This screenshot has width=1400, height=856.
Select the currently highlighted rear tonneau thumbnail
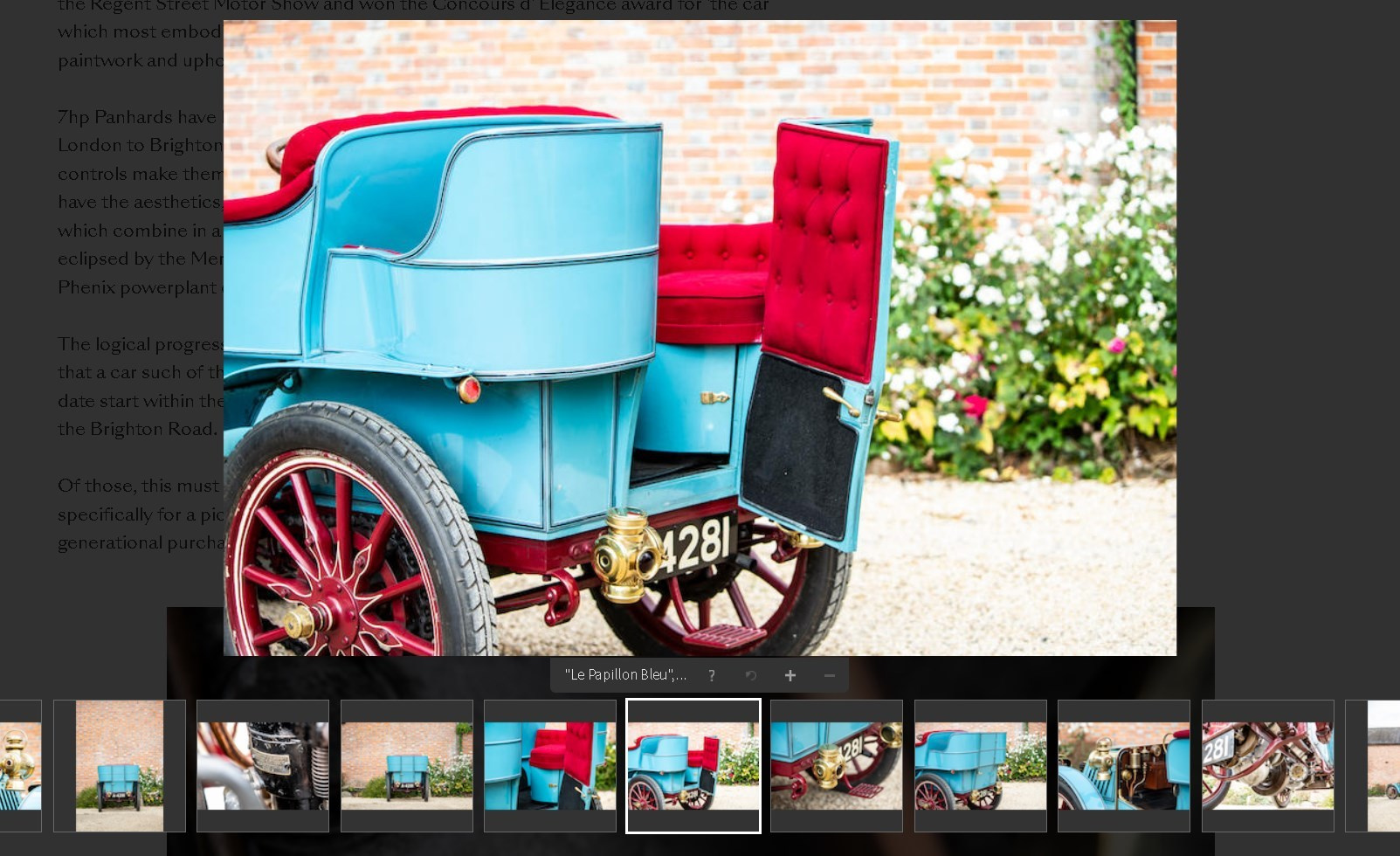click(x=693, y=766)
